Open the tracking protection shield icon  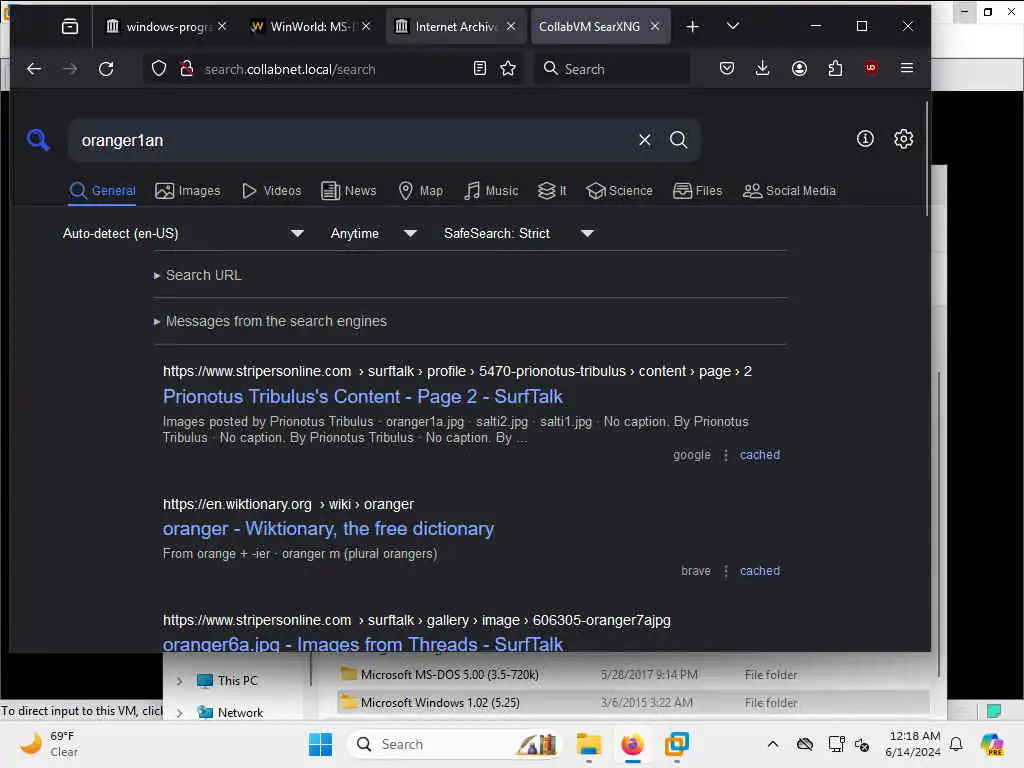click(x=159, y=69)
